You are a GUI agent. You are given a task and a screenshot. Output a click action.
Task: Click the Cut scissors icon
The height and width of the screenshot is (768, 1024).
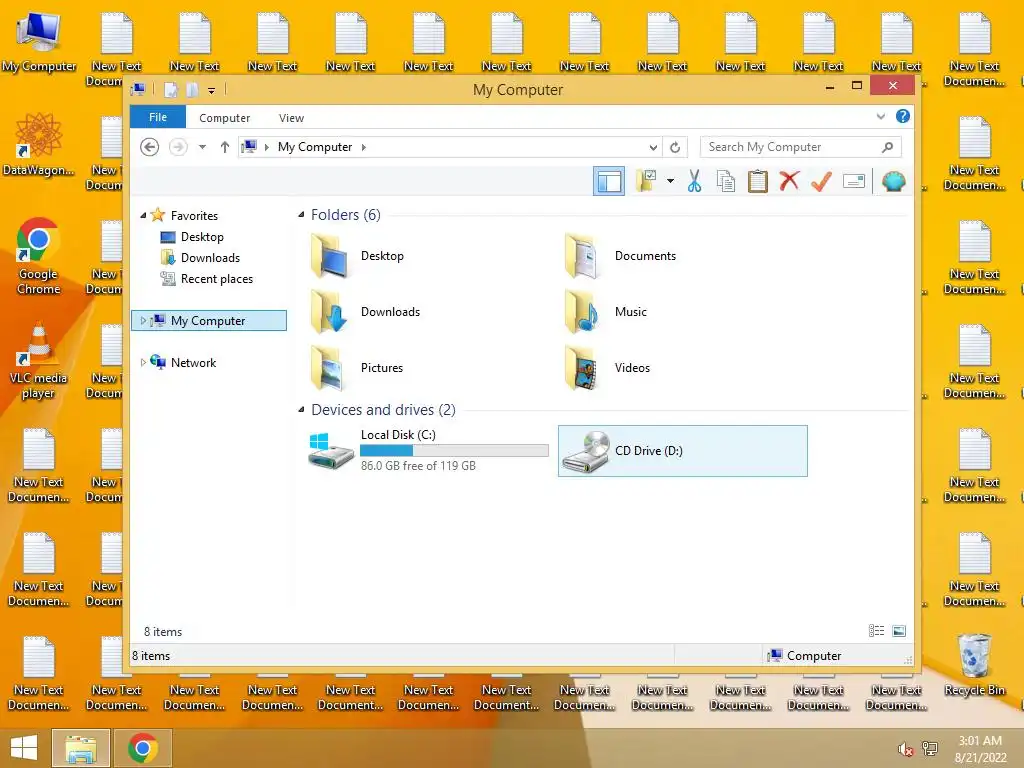(694, 181)
